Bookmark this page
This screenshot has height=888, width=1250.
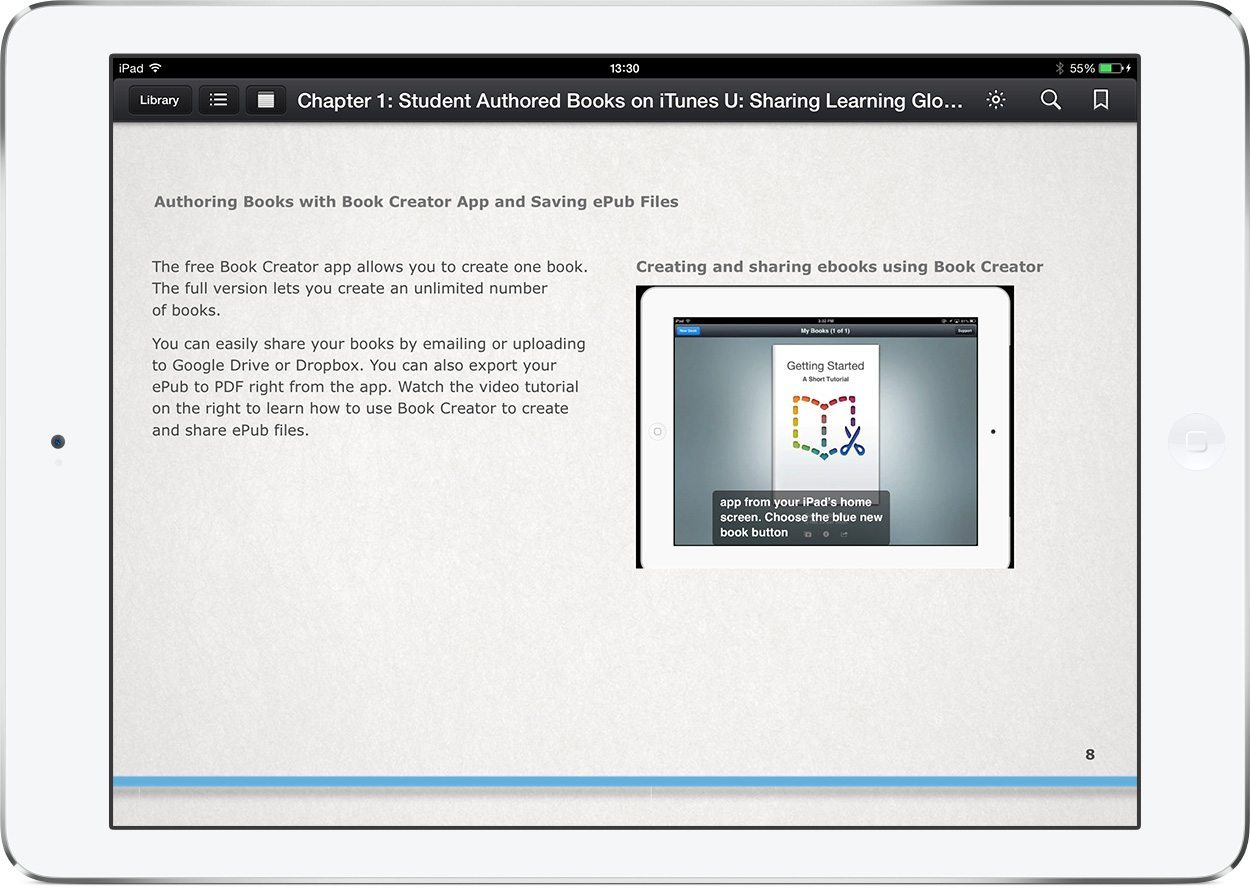(1101, 100)
